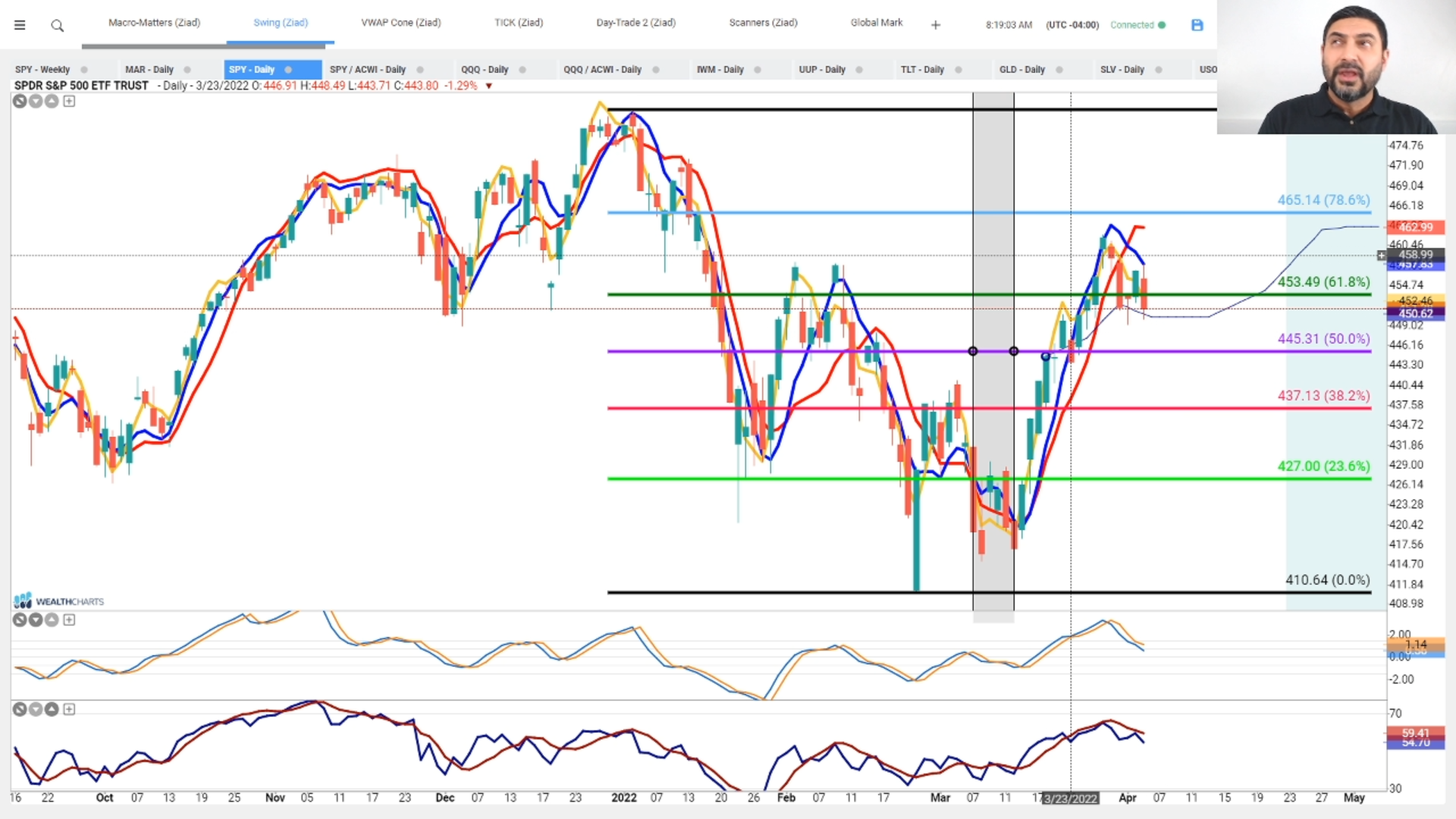Image resolution: width=1456 pixels, height=819 pixels.
Task: Click the SPDR S&P 500 ETF TRUST title
Action: click(81, 86)
